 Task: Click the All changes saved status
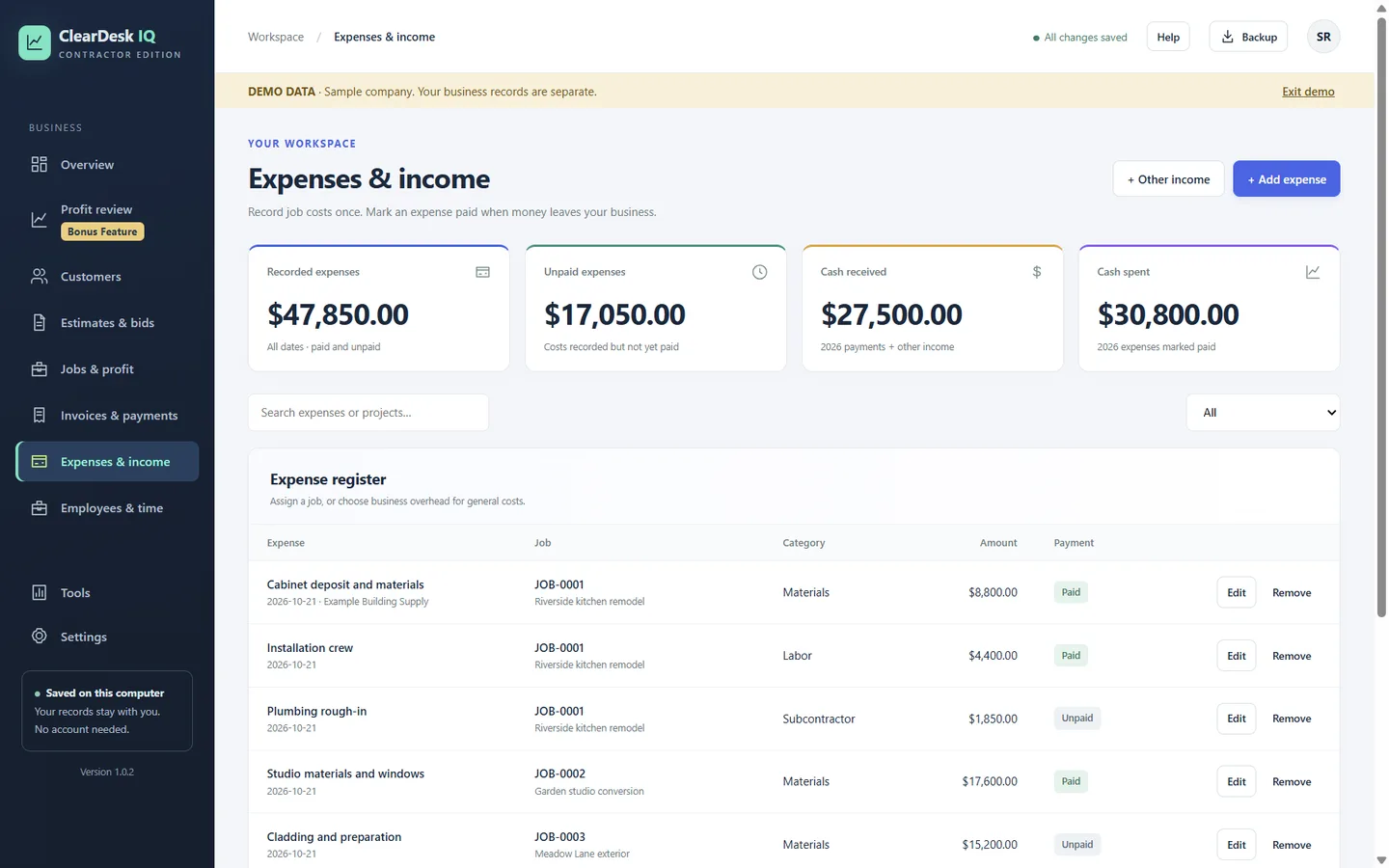1080,38
